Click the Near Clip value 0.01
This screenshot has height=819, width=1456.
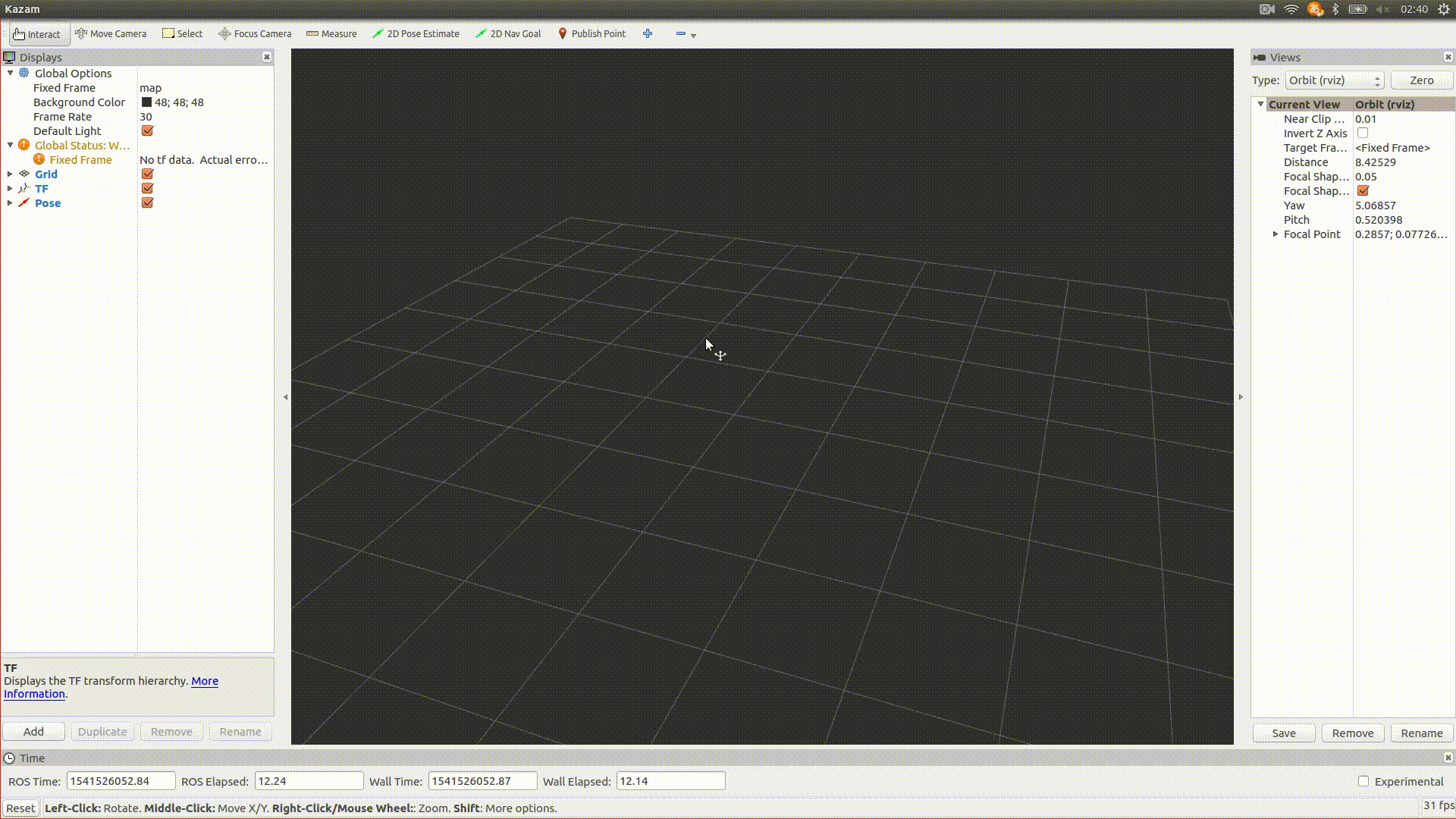click(1366, 119)
